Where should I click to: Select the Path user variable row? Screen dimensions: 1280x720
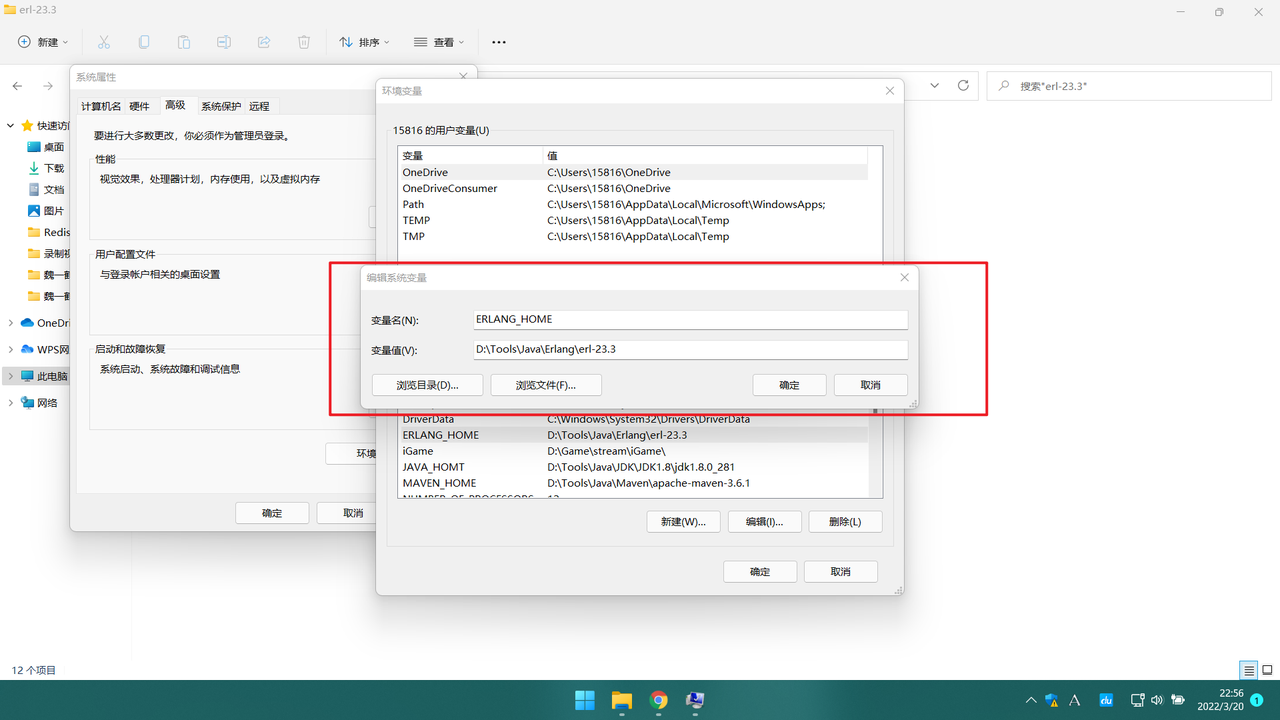coord(633,204)
